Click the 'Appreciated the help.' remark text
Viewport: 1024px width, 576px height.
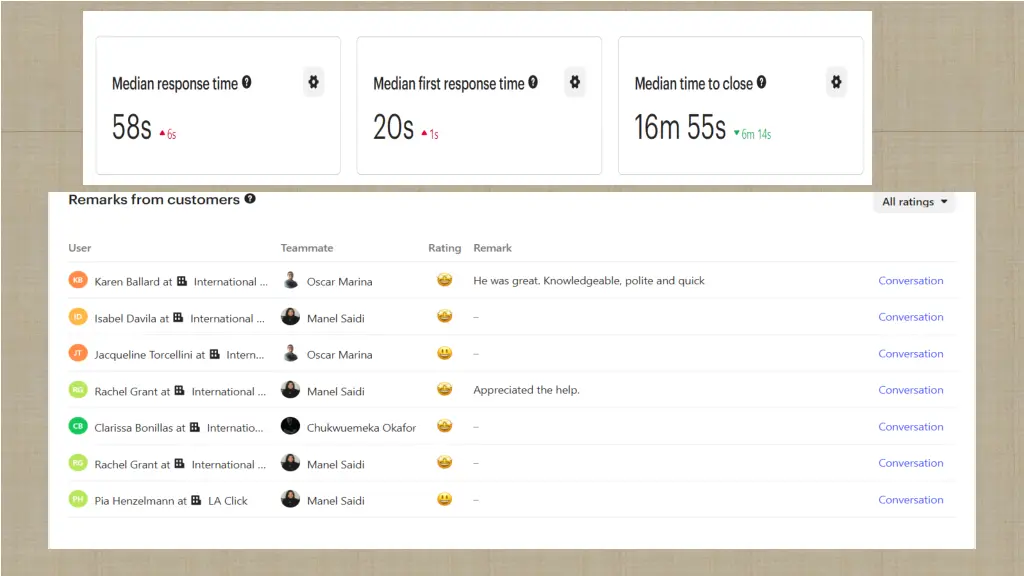pyautogui.click(x=526, y=390)
